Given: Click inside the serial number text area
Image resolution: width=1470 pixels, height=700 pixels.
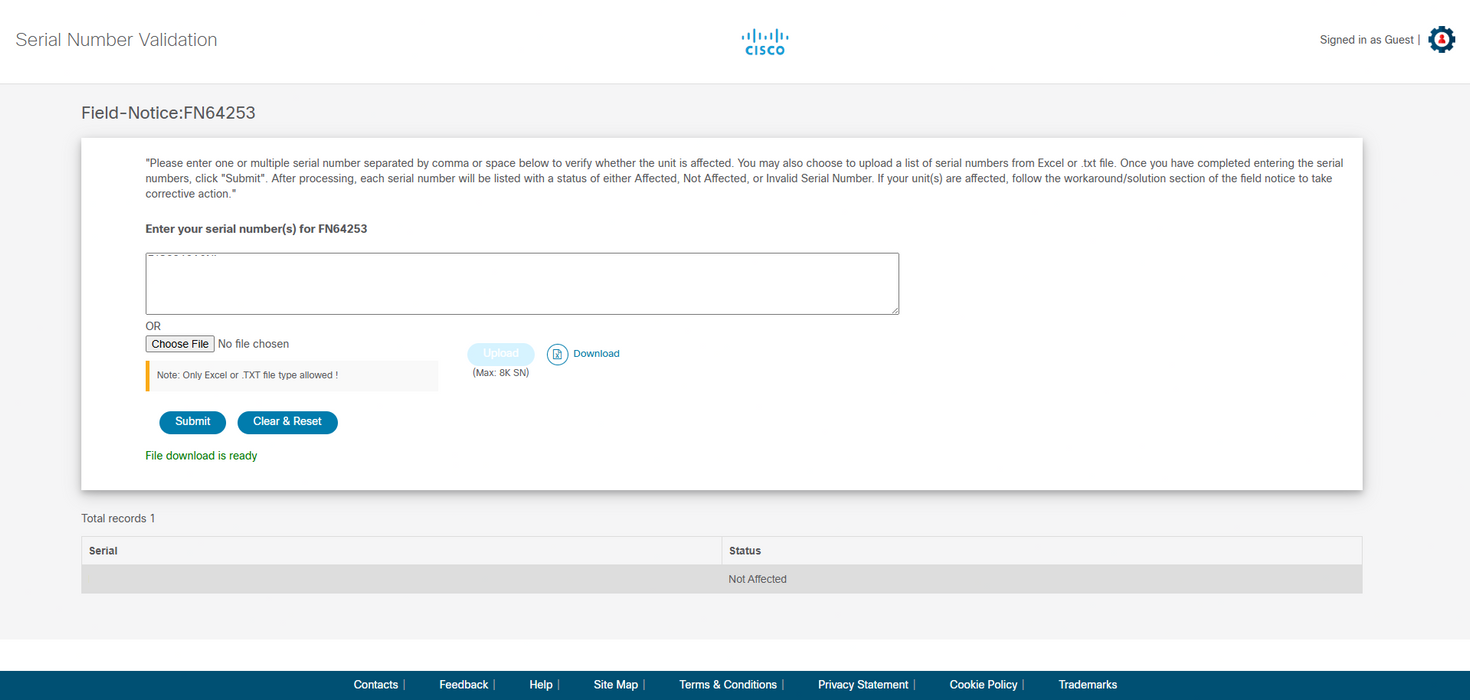Looking at the screenshot, I should [x=521, y=283].
